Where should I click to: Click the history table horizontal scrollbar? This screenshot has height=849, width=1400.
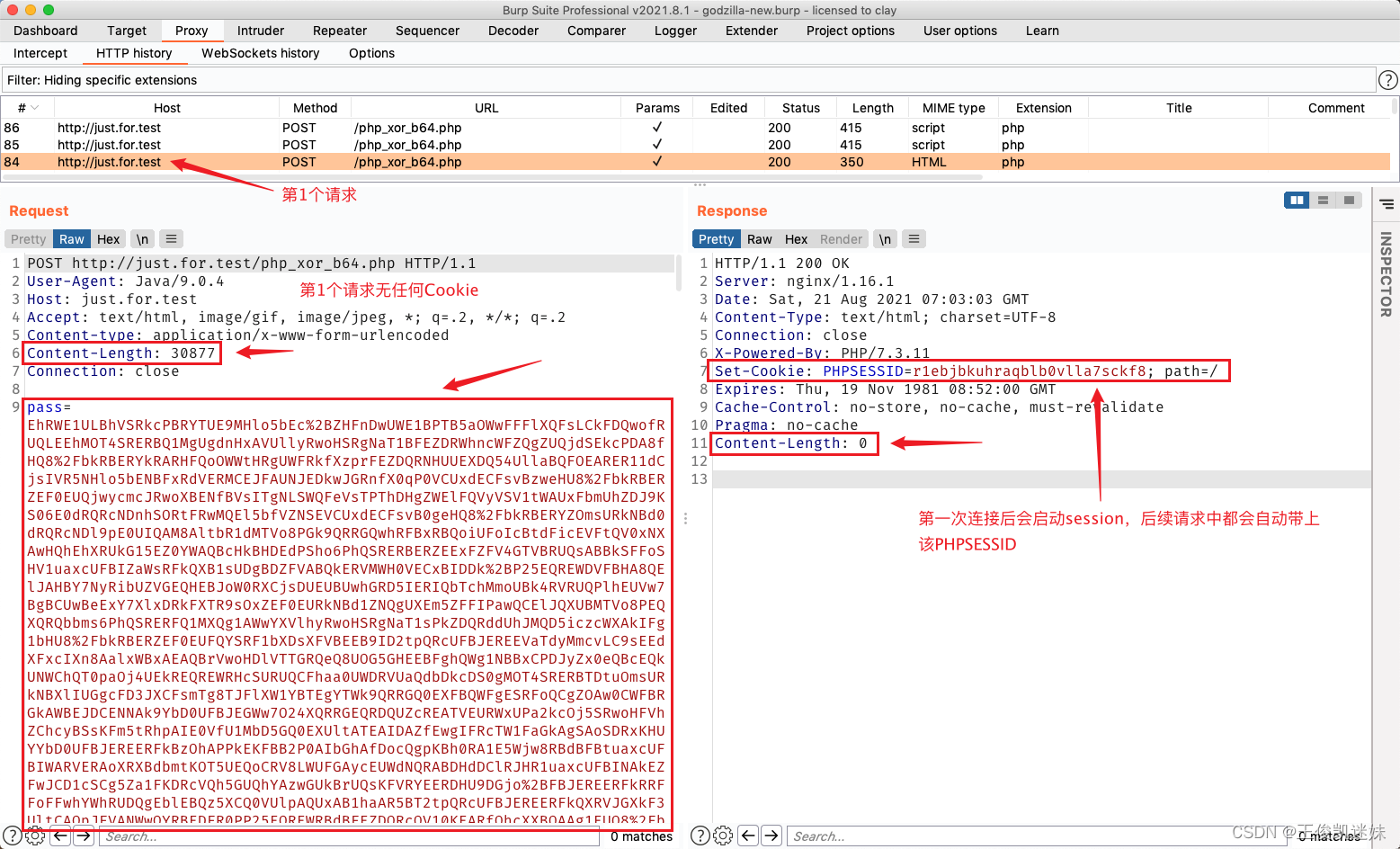(x=493, y=177)
